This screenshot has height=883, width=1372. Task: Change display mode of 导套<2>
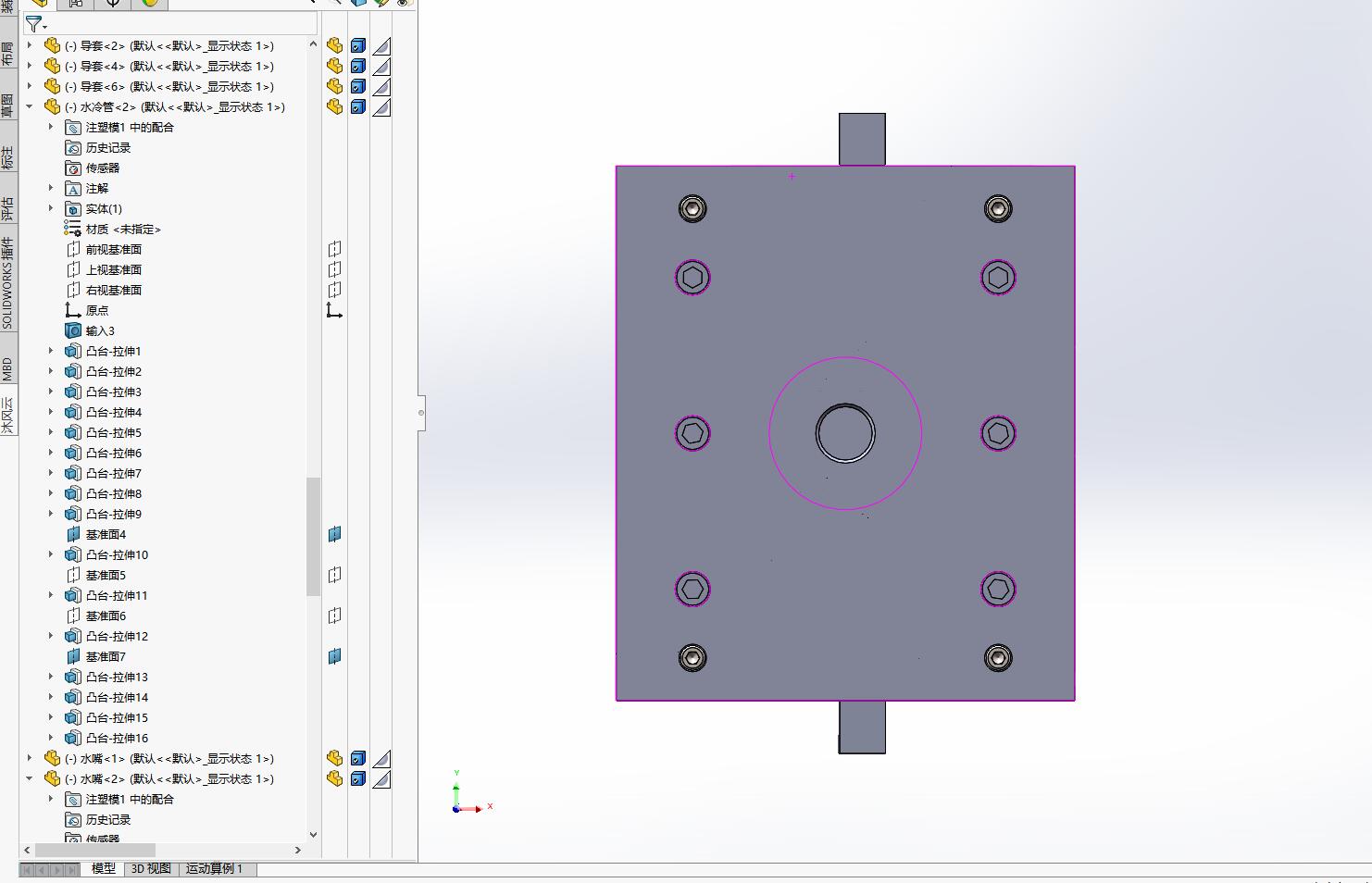358,46
